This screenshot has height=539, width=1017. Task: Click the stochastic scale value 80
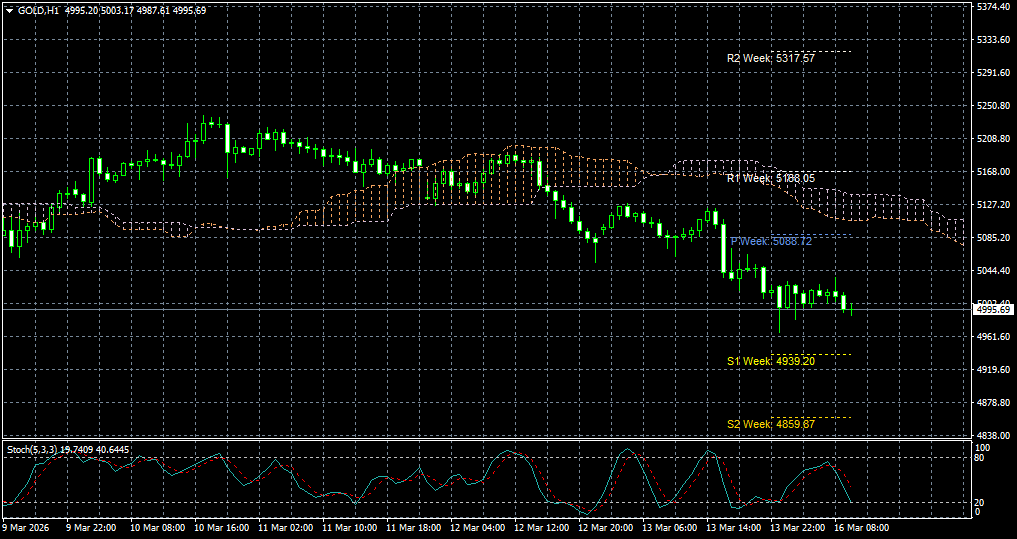pyautogui.click(x=981, y=458)
